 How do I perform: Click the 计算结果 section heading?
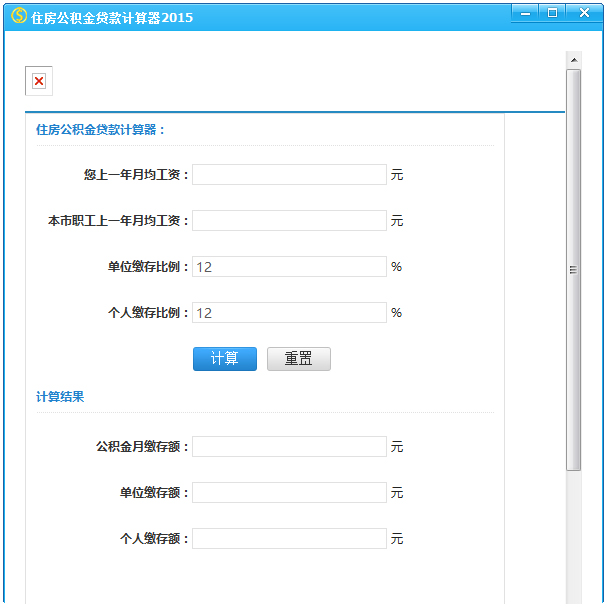point(60,397)
